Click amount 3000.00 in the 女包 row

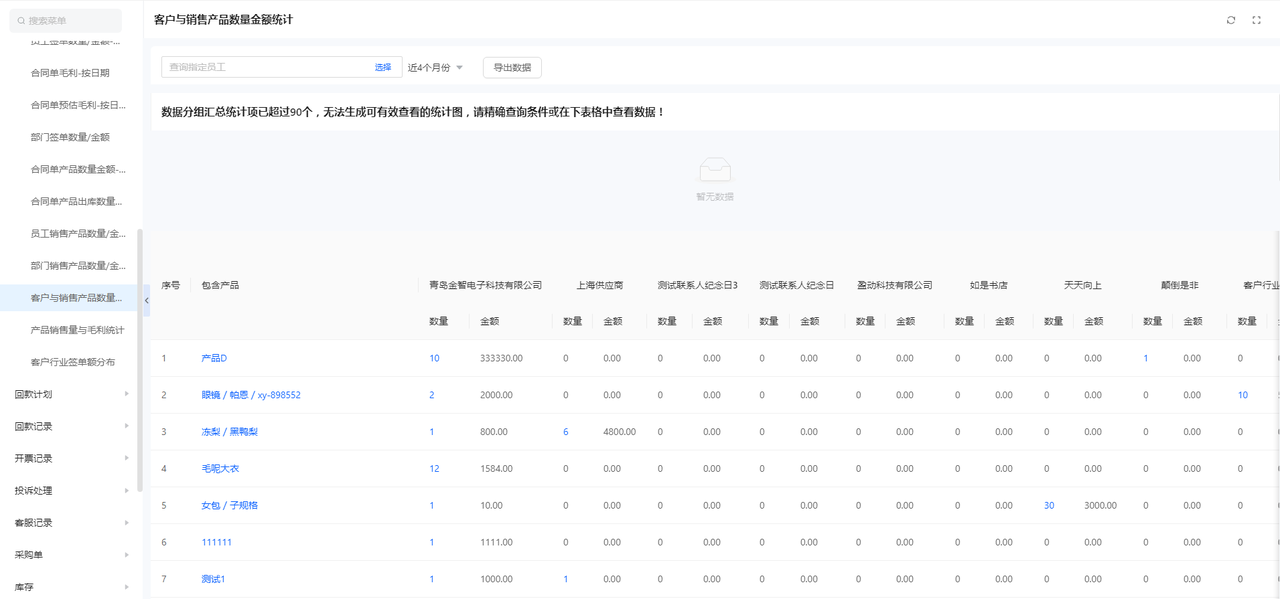(x=1100, y=506)
